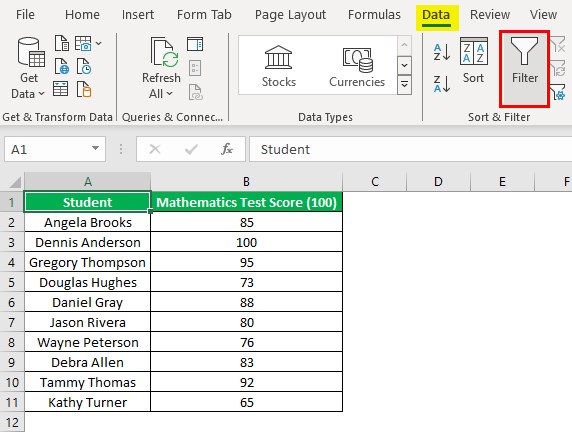
Task: Select the Data tab
Action: (436, 15)
